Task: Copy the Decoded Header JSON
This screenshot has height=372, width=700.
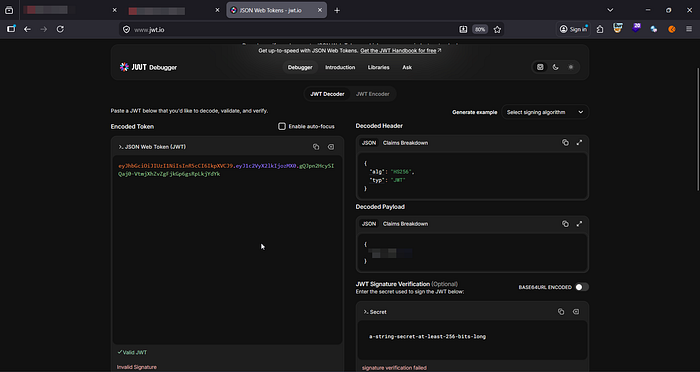Action: tap(565, 142)
